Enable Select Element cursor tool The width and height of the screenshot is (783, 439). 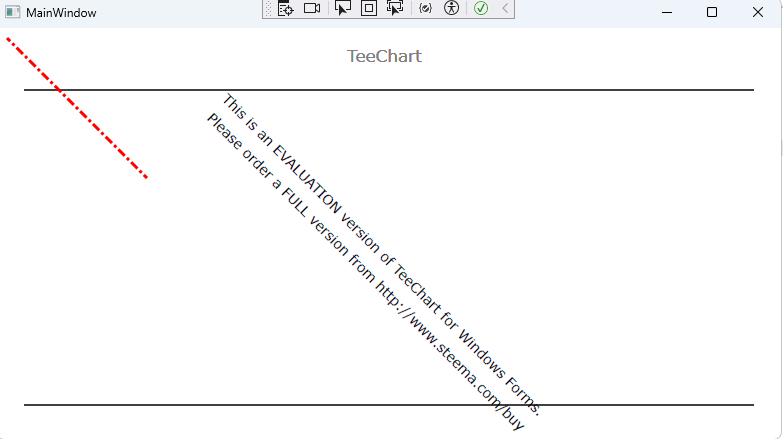[x=343, y=8]
